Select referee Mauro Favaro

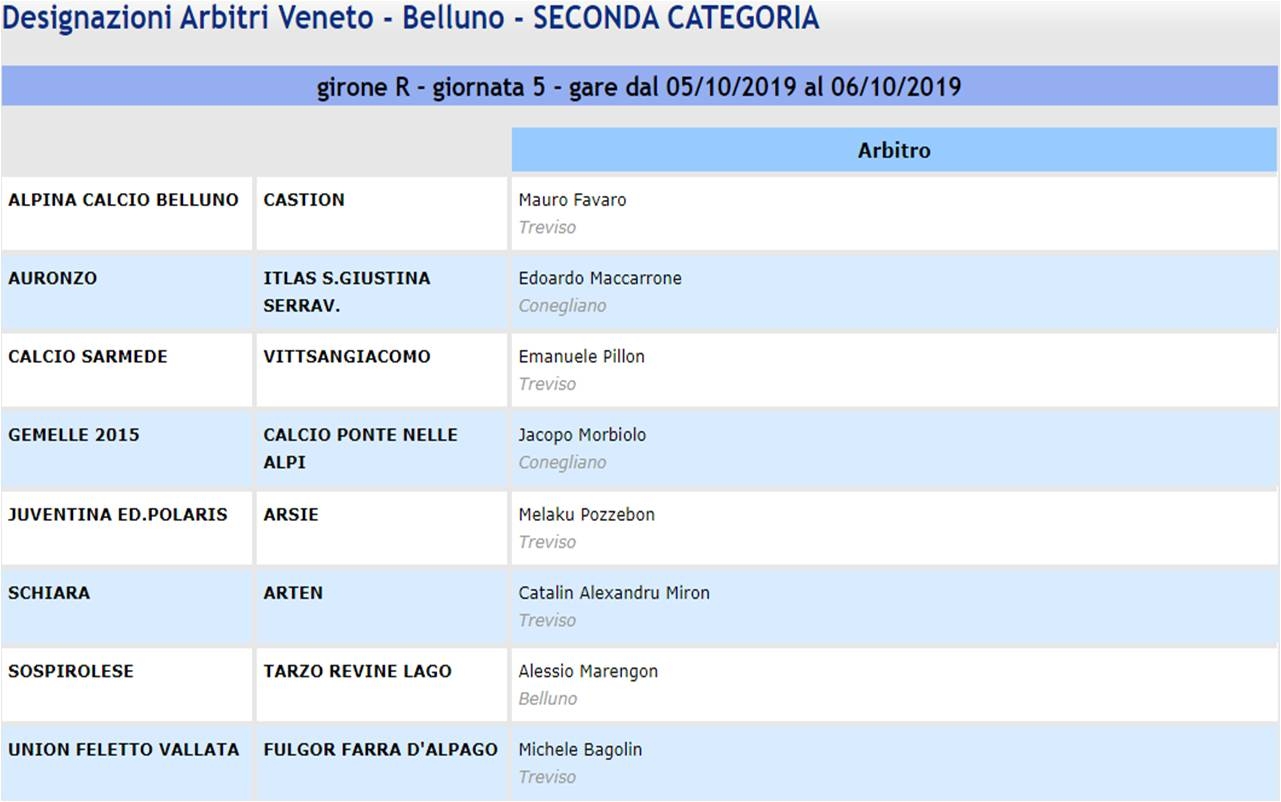tap(572, 200)
